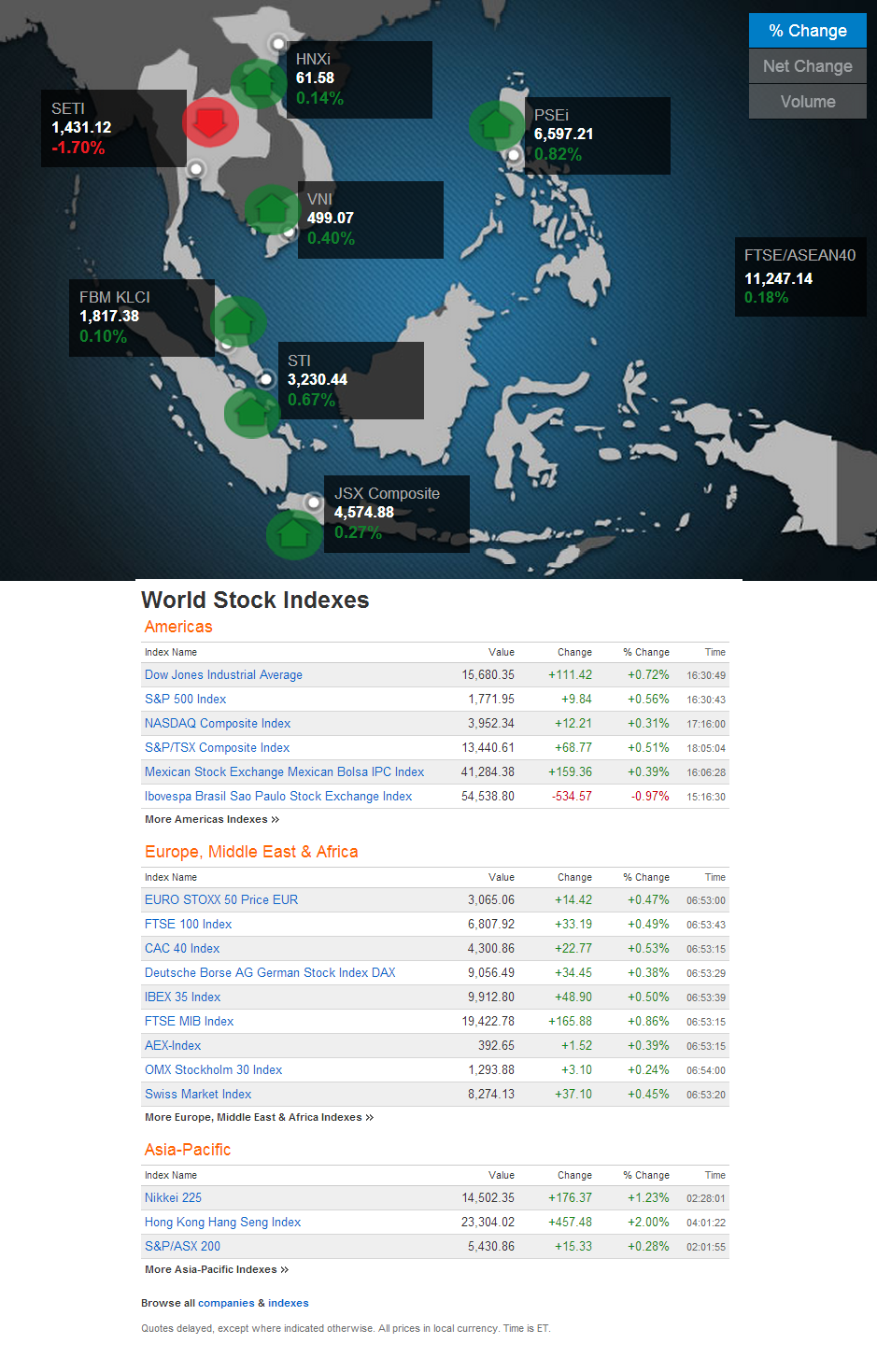Open the FBM KLCI info box

coord(142,318)
